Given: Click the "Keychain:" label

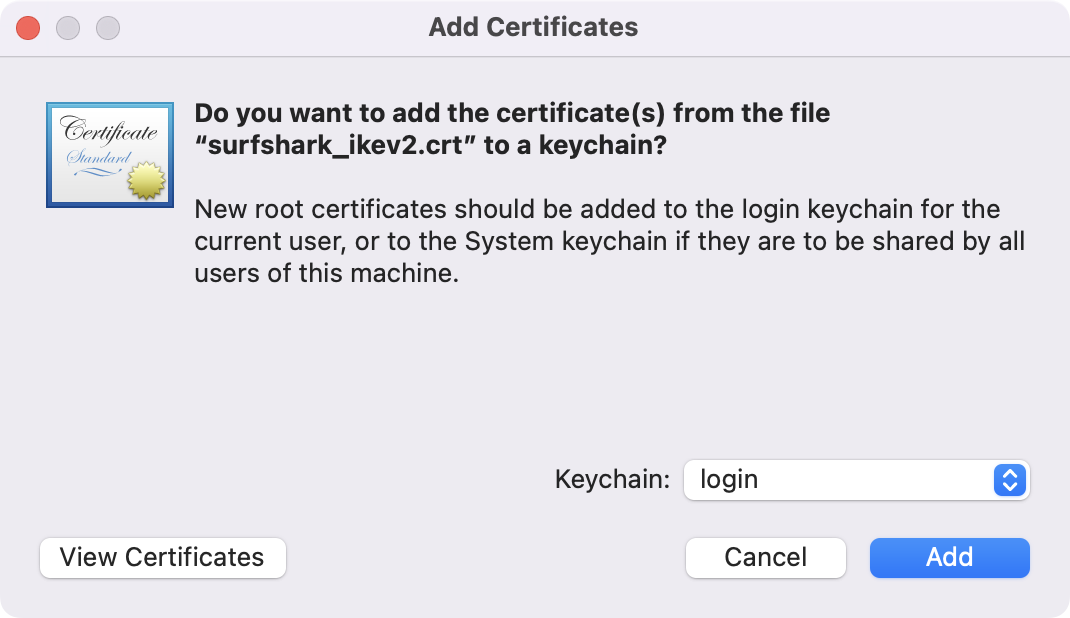Looking at the screenshot, I should point(612,479).
